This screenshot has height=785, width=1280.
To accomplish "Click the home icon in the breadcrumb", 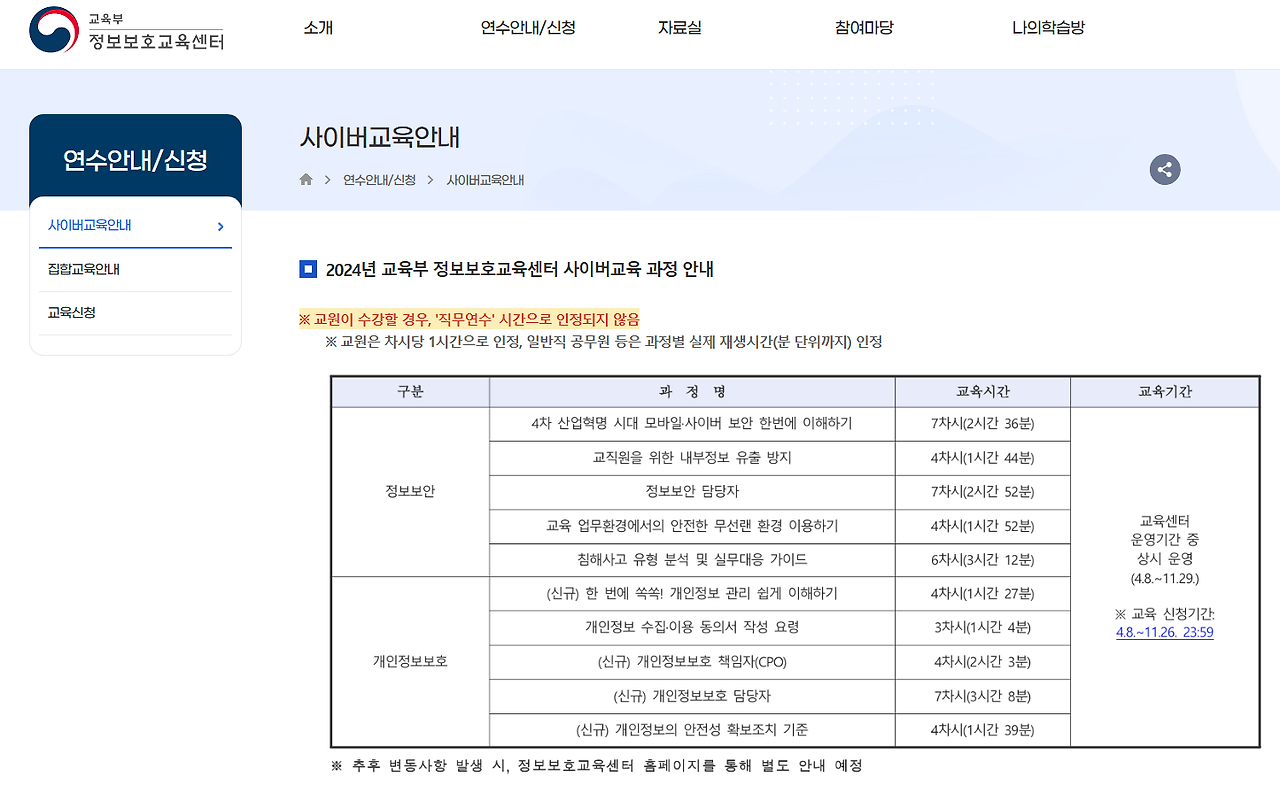I will [306, 179].
